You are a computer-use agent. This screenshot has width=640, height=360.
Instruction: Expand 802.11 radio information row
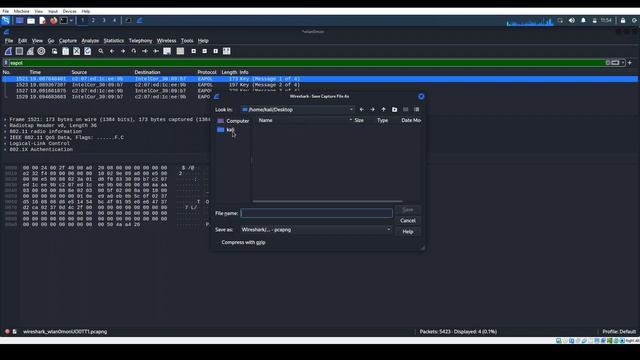5,131
